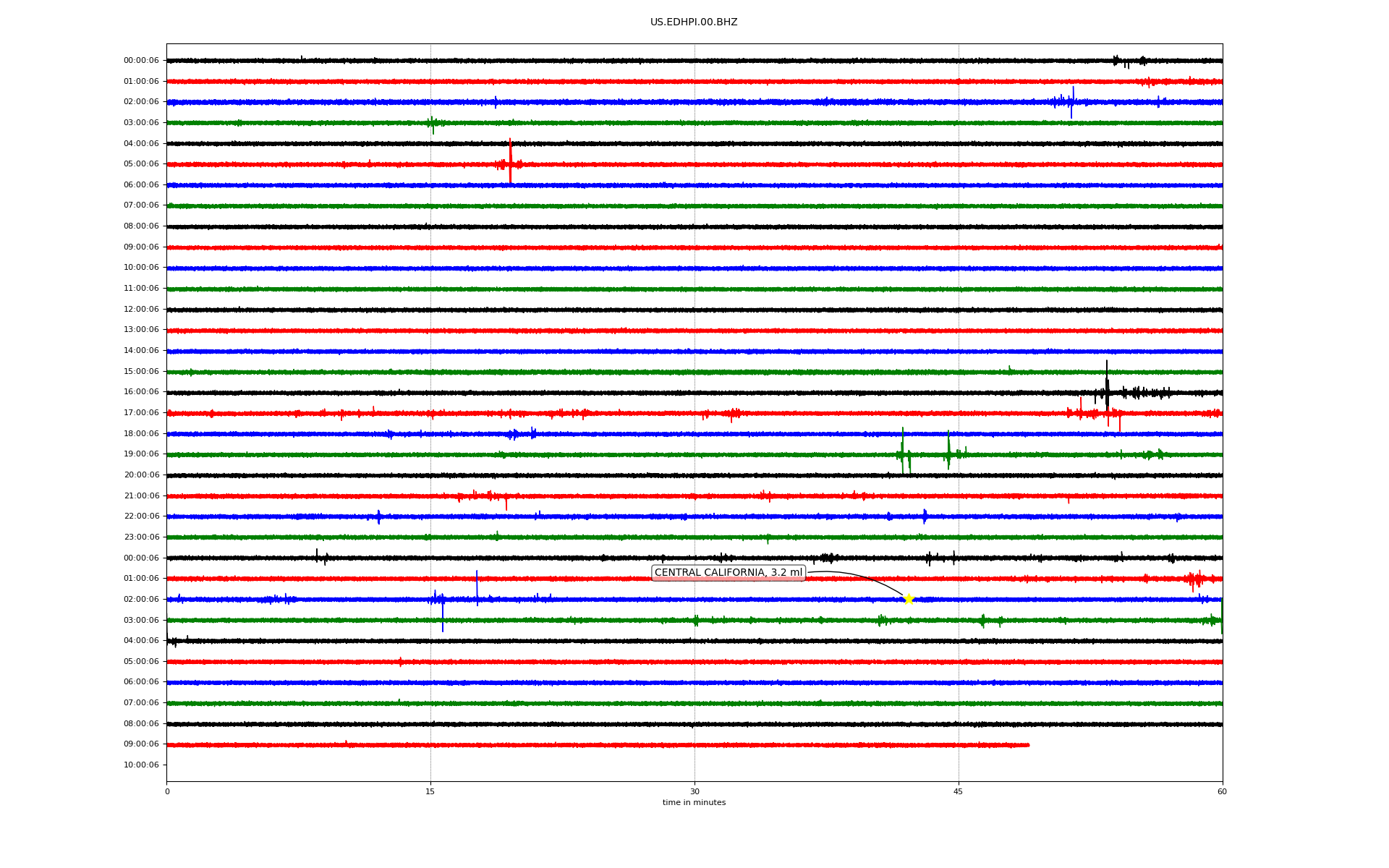Click the yellow star earthquake marker
The image size is (1389, 868).
[x=909, y=599]
